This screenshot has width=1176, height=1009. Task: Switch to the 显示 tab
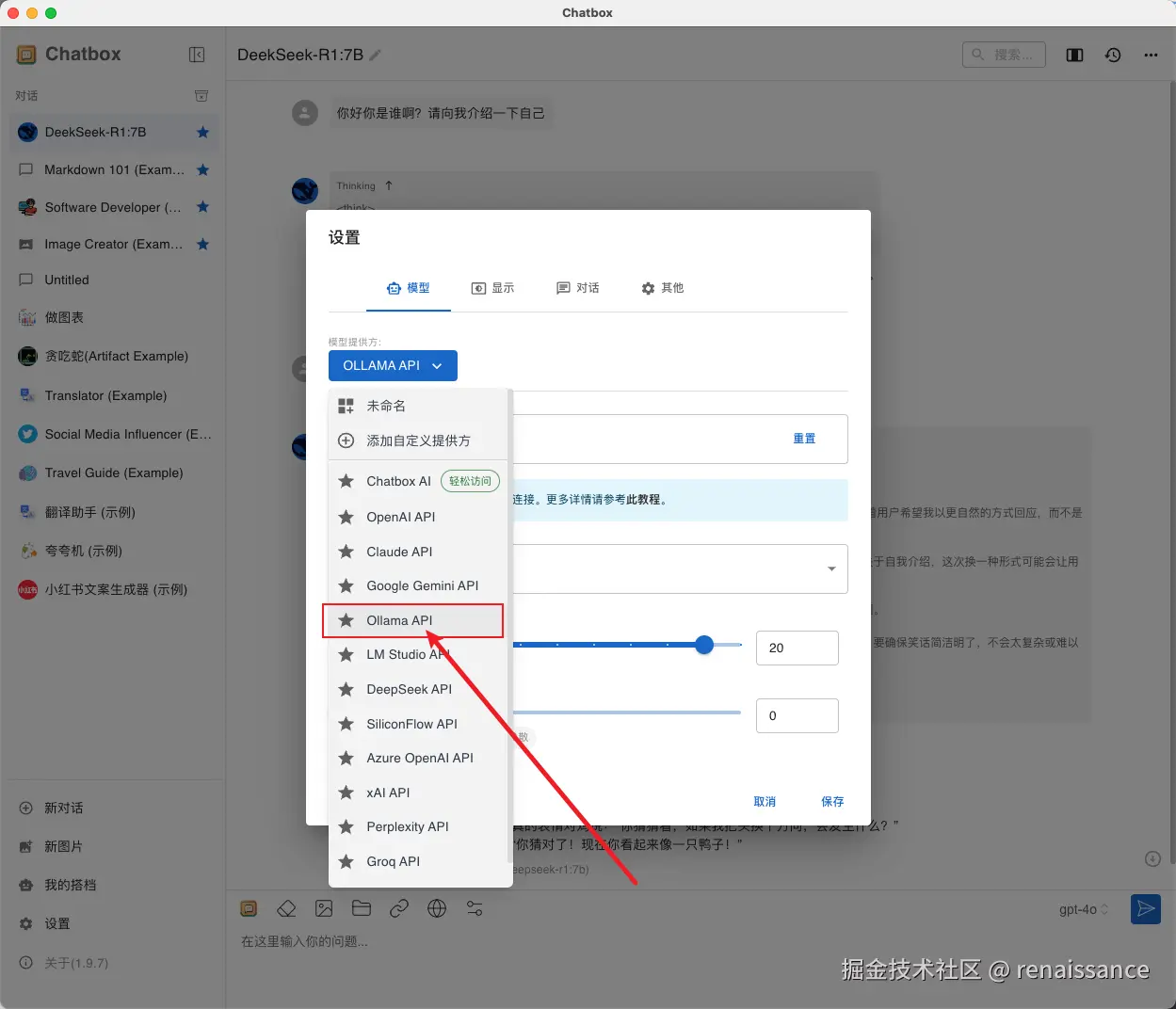point(493,288)
